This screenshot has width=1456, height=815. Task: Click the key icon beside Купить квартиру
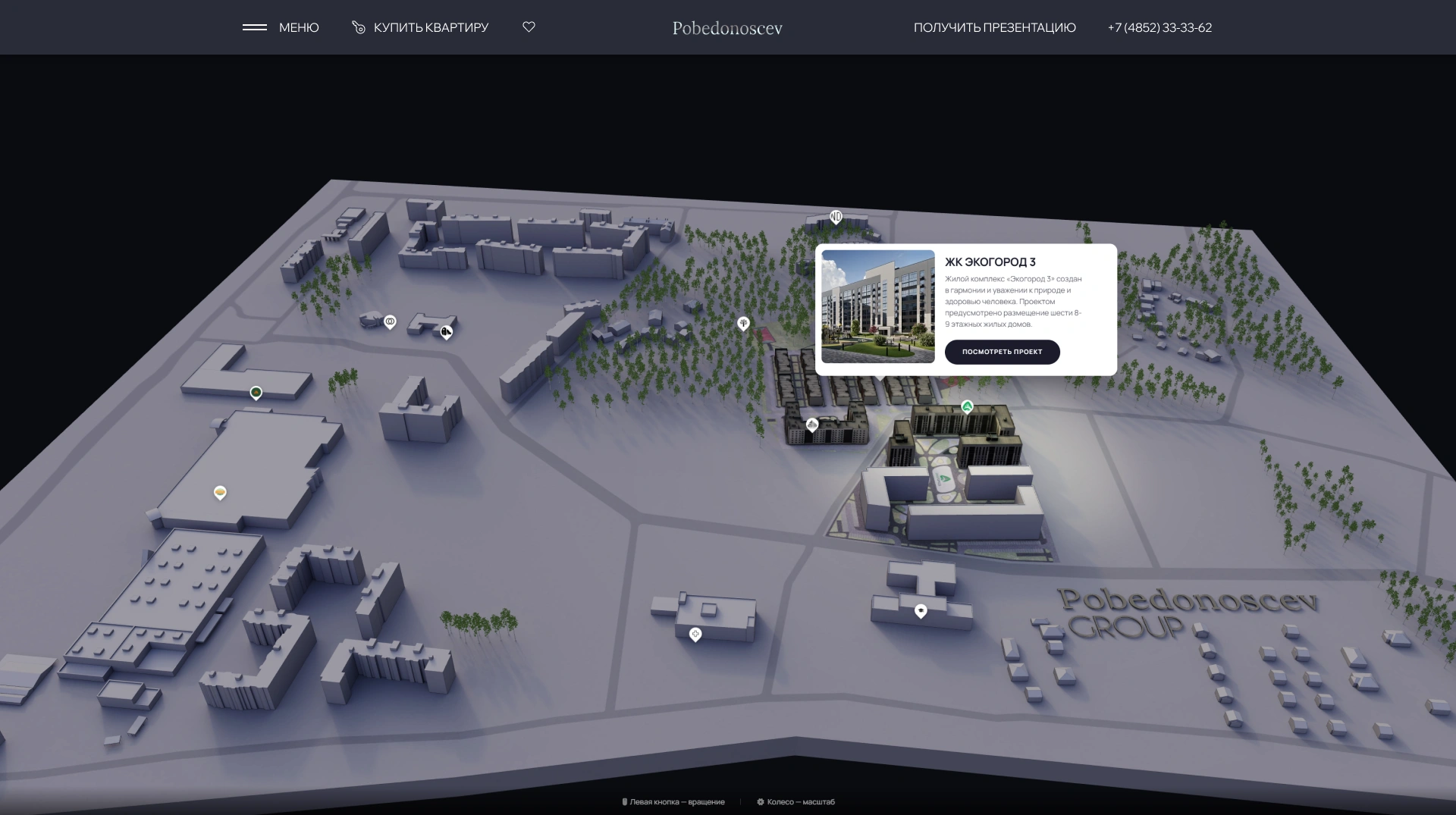tap(359, 27)
